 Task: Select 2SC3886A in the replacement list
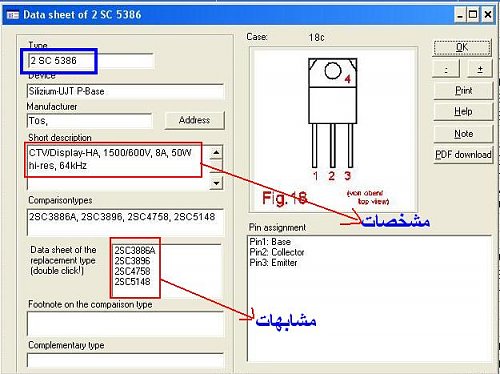click(135, 251)
